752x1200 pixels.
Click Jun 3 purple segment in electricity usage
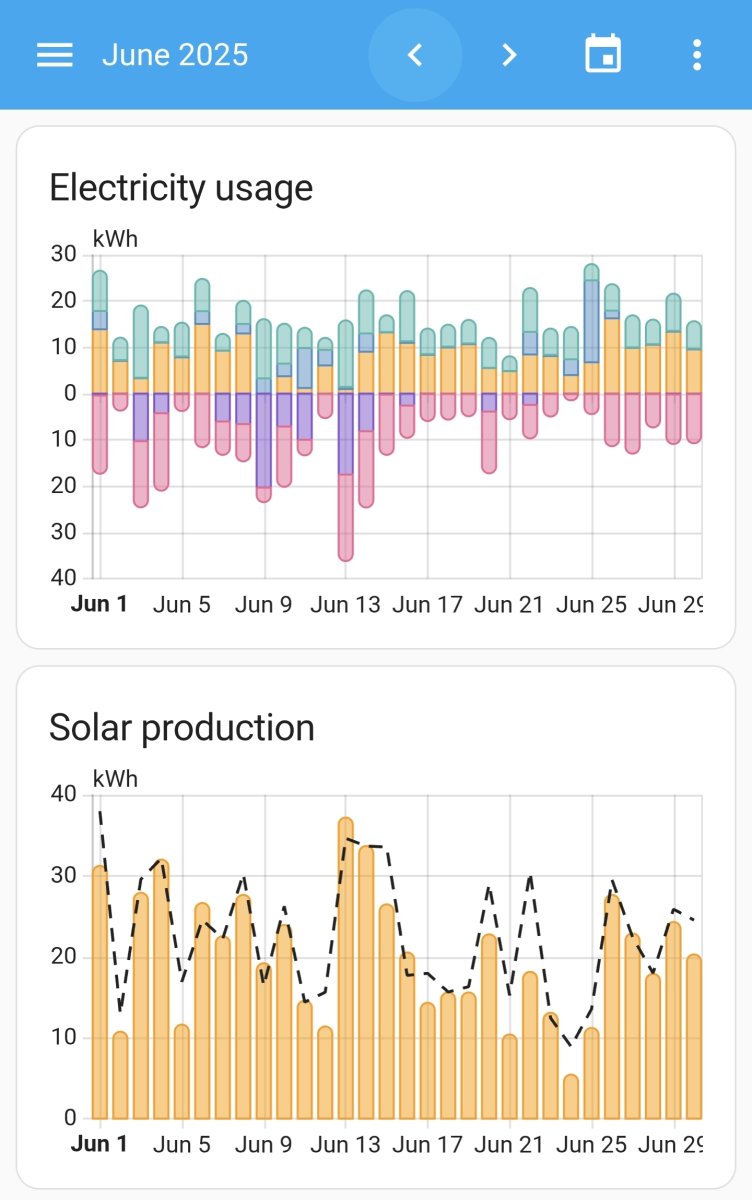click(x=140, y=417)
